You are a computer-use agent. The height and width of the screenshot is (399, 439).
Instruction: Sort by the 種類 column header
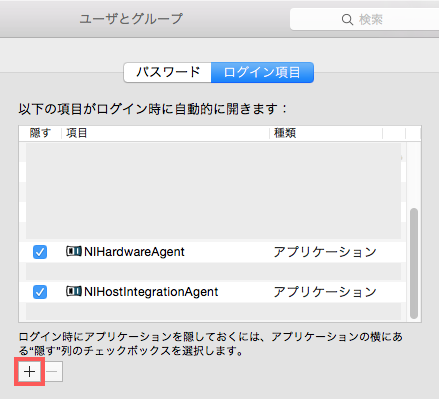pyautogui.click(x=326, y=133)
